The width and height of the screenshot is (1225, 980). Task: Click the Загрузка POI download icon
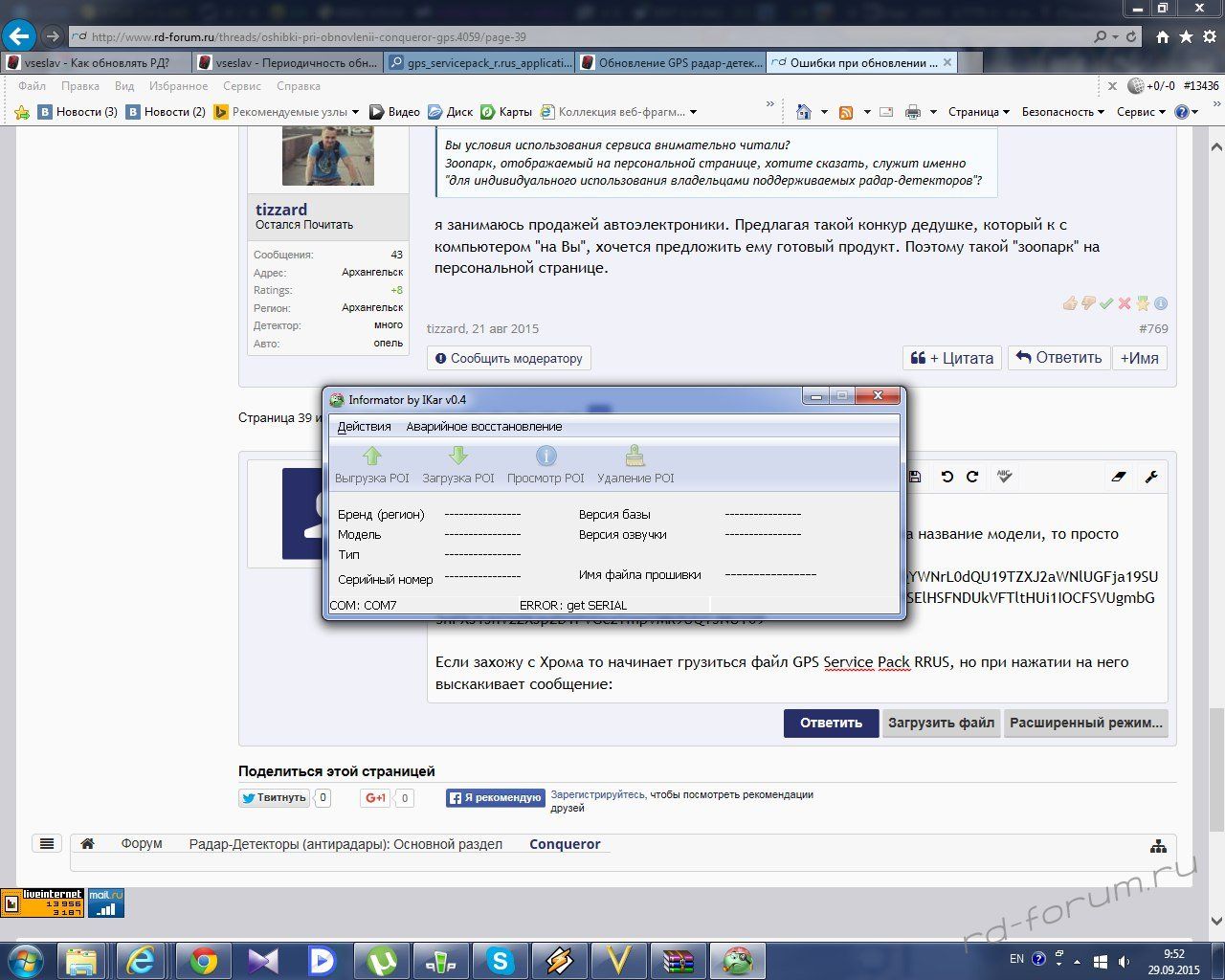click(x=458, y=457)
